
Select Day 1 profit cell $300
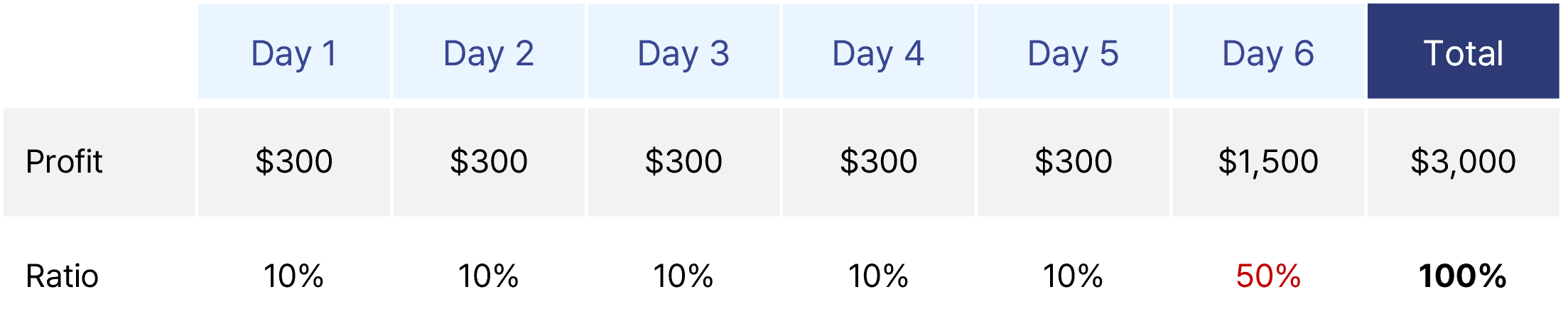click(x=294, y=162)
